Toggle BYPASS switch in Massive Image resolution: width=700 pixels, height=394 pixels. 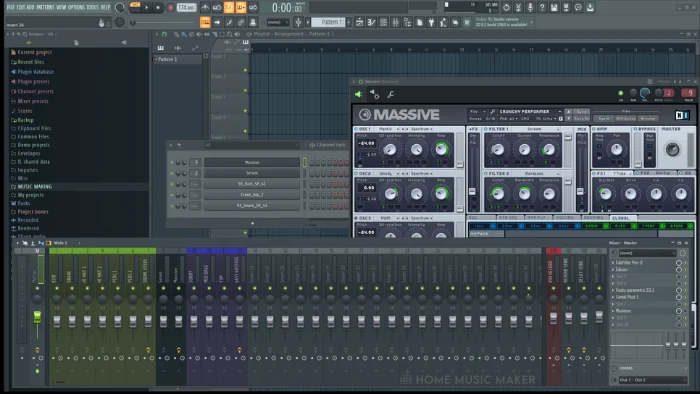pyautogui.click(x=635, y=129)
